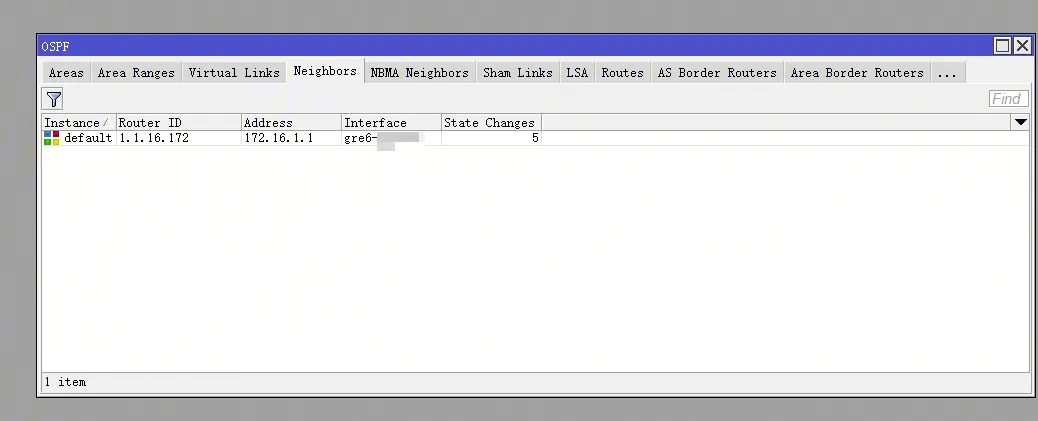
Task: View the Routes tab
Action: [622, 73]
